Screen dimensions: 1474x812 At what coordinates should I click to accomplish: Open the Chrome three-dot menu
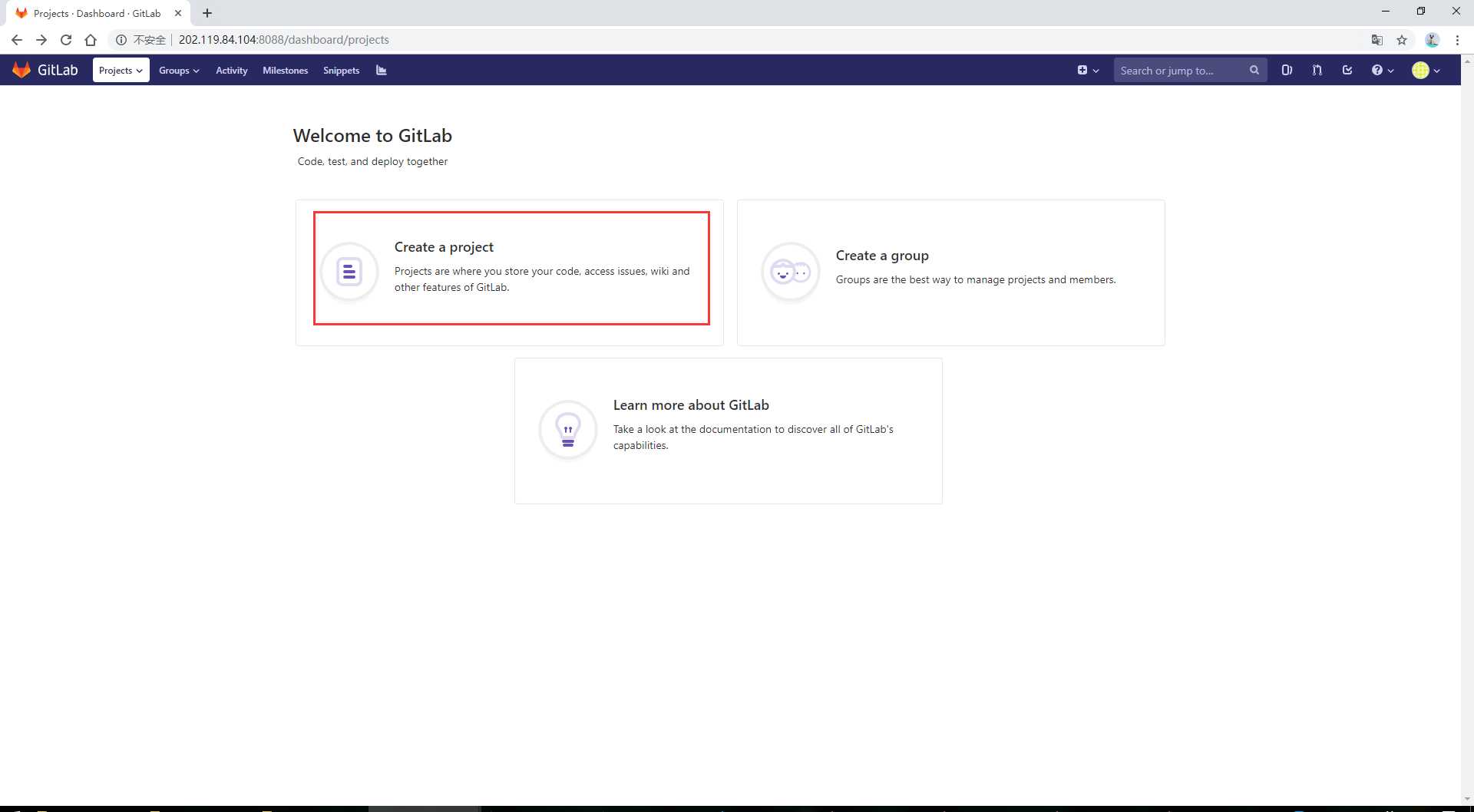pos(1457,40)
